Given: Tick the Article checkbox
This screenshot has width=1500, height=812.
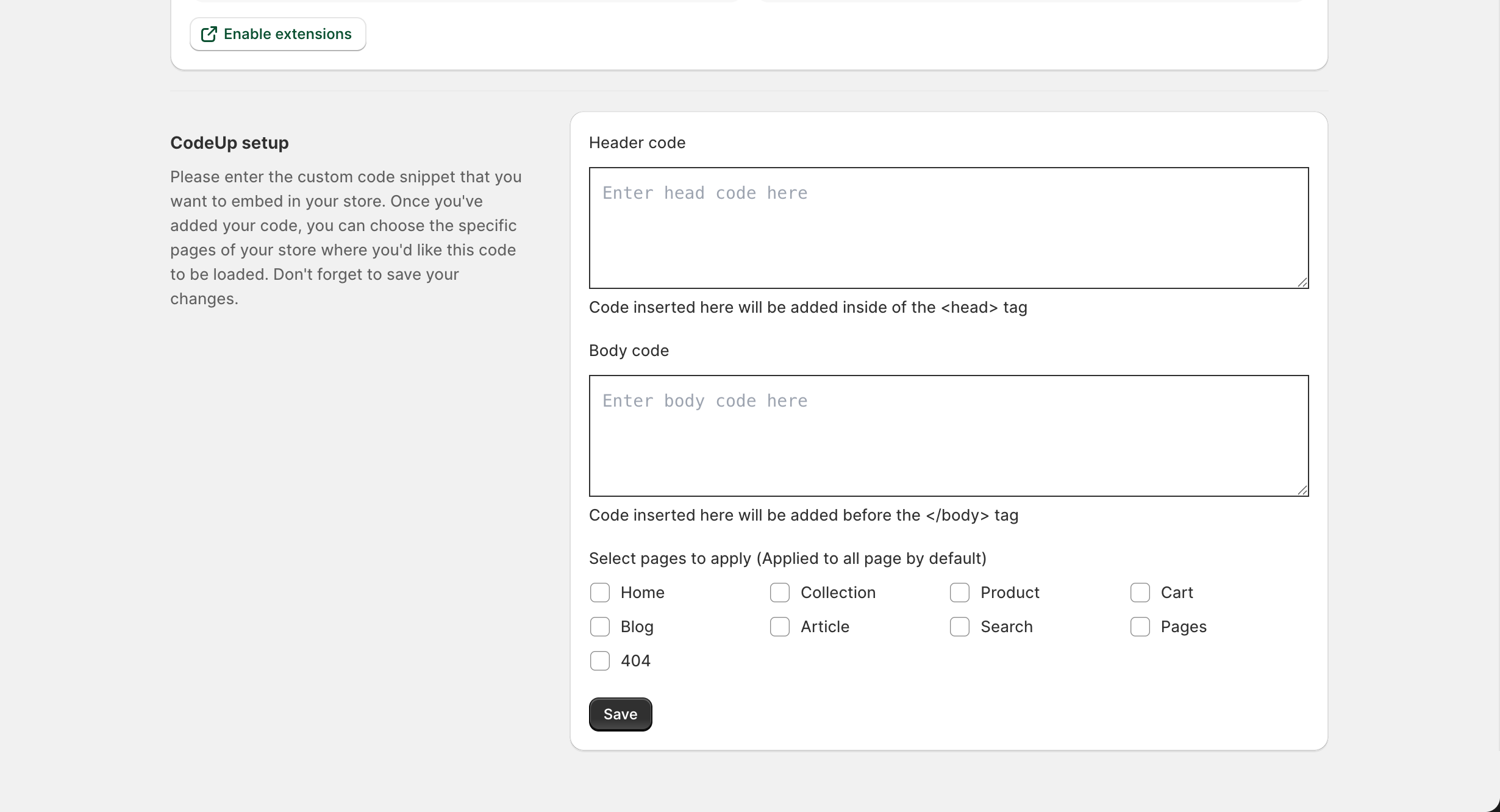Looking at the screenshot, I should (x=779, y=626).
